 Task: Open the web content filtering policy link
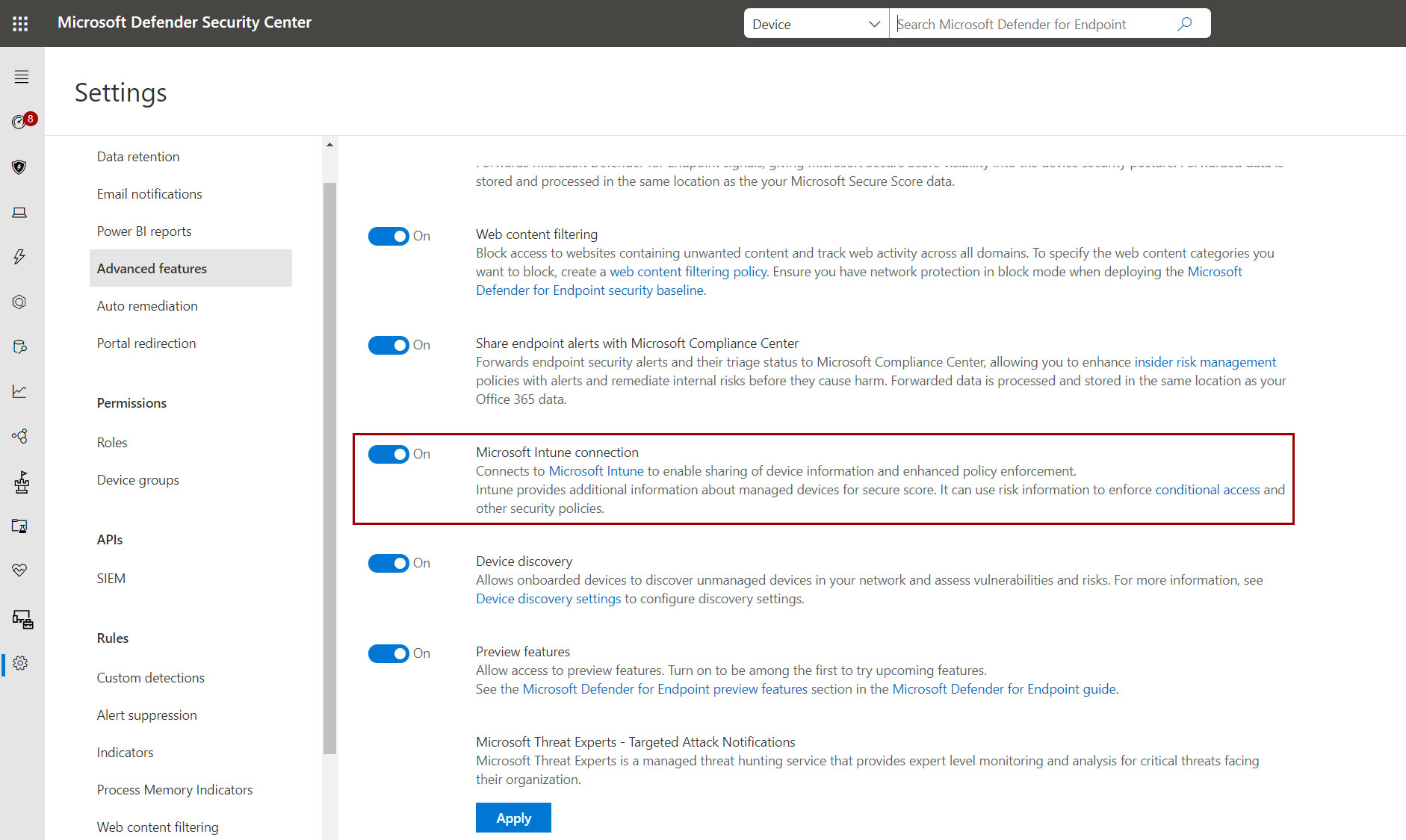pyautogui.click(x=688, y=272)
